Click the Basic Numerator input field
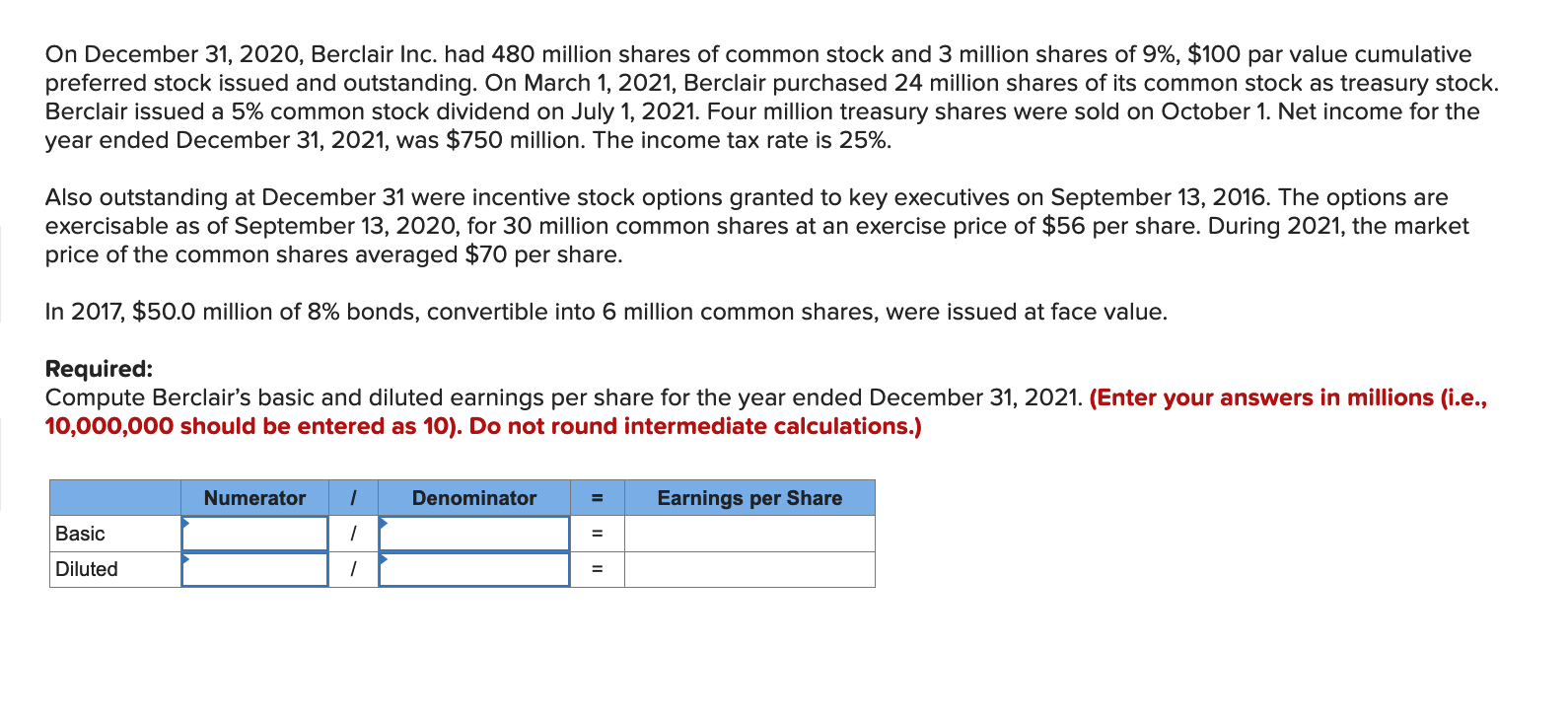Screen dimensions: 1568x720 pos(256,534)
